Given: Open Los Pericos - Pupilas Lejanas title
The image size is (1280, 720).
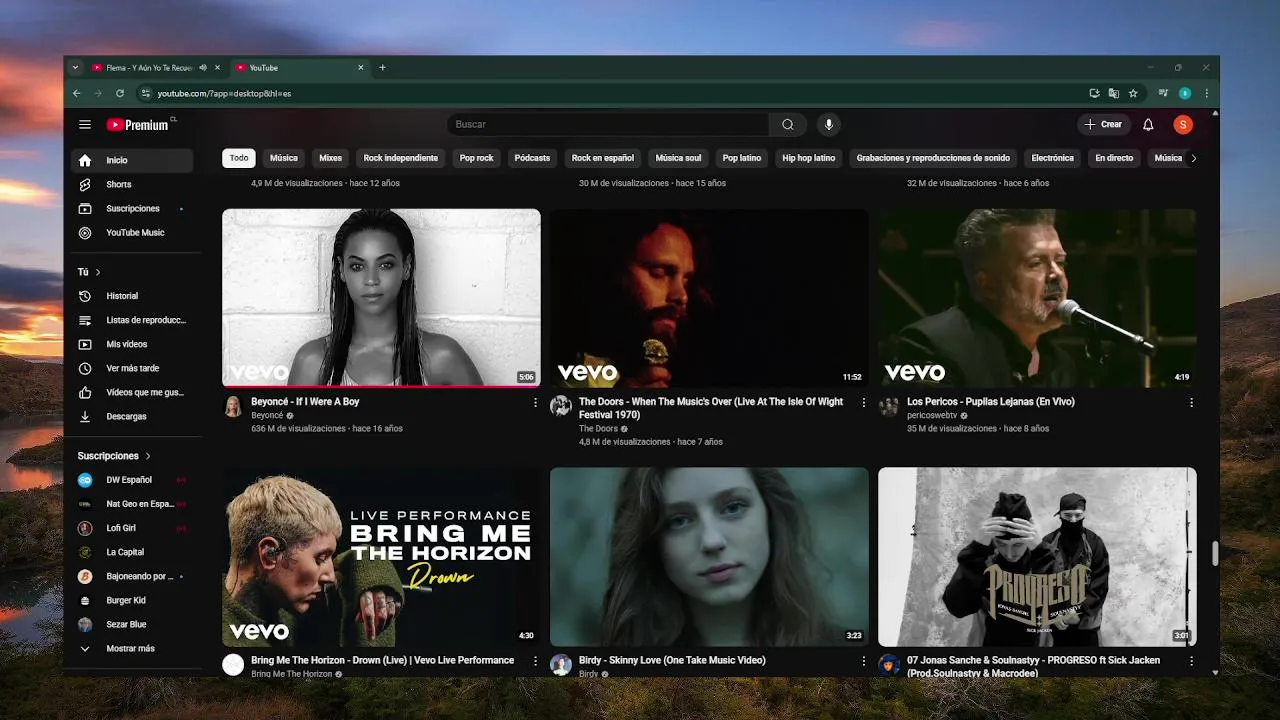Looking at the screenshot, I should click(x=991, y=402).
